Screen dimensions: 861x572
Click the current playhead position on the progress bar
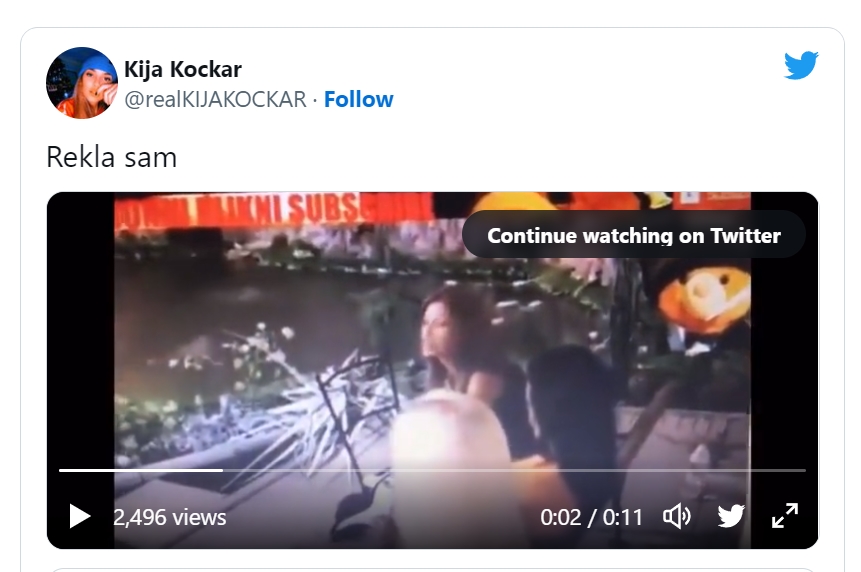(222, 470)
